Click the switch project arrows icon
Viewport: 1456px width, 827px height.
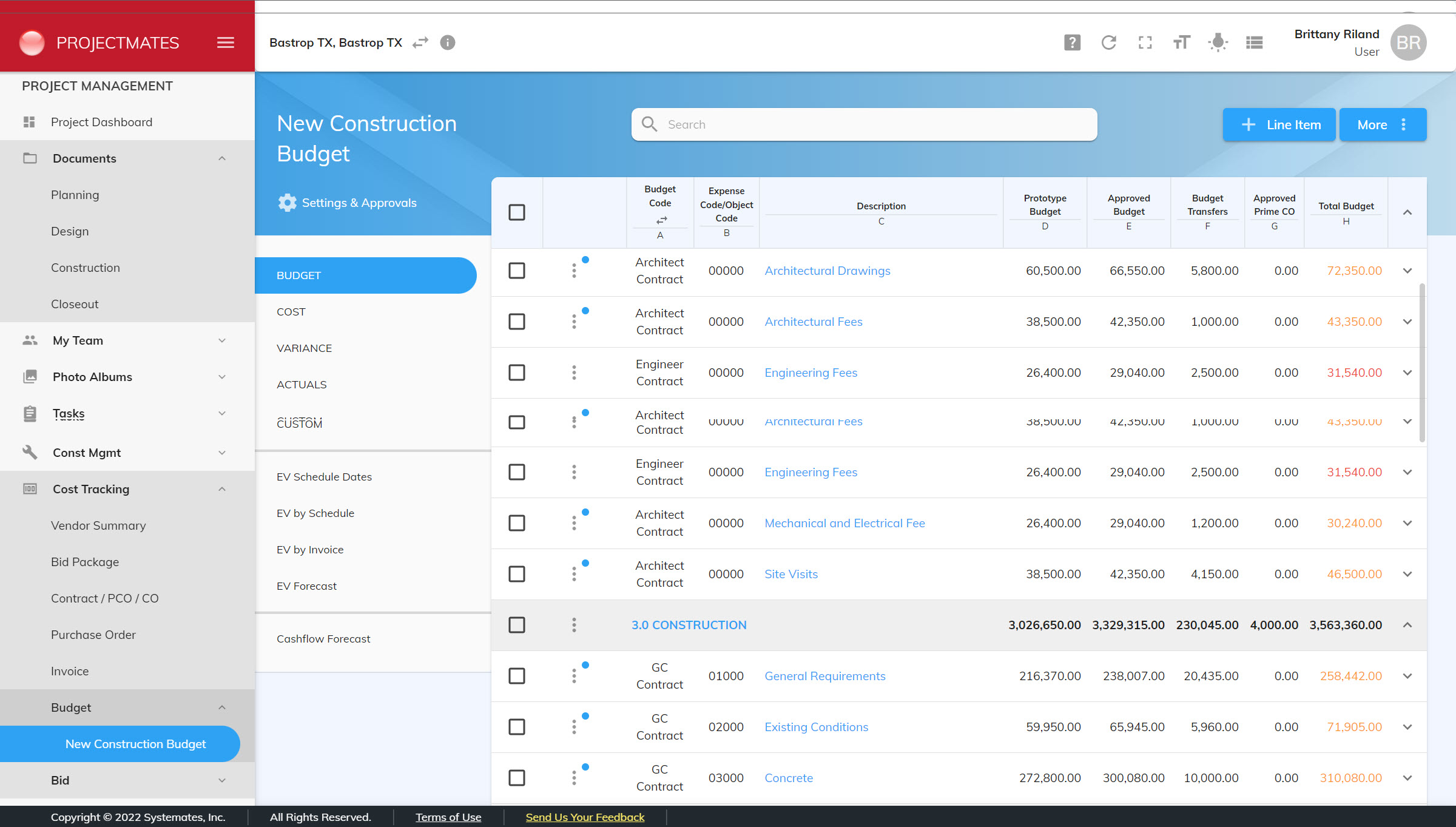coord(420,42)
